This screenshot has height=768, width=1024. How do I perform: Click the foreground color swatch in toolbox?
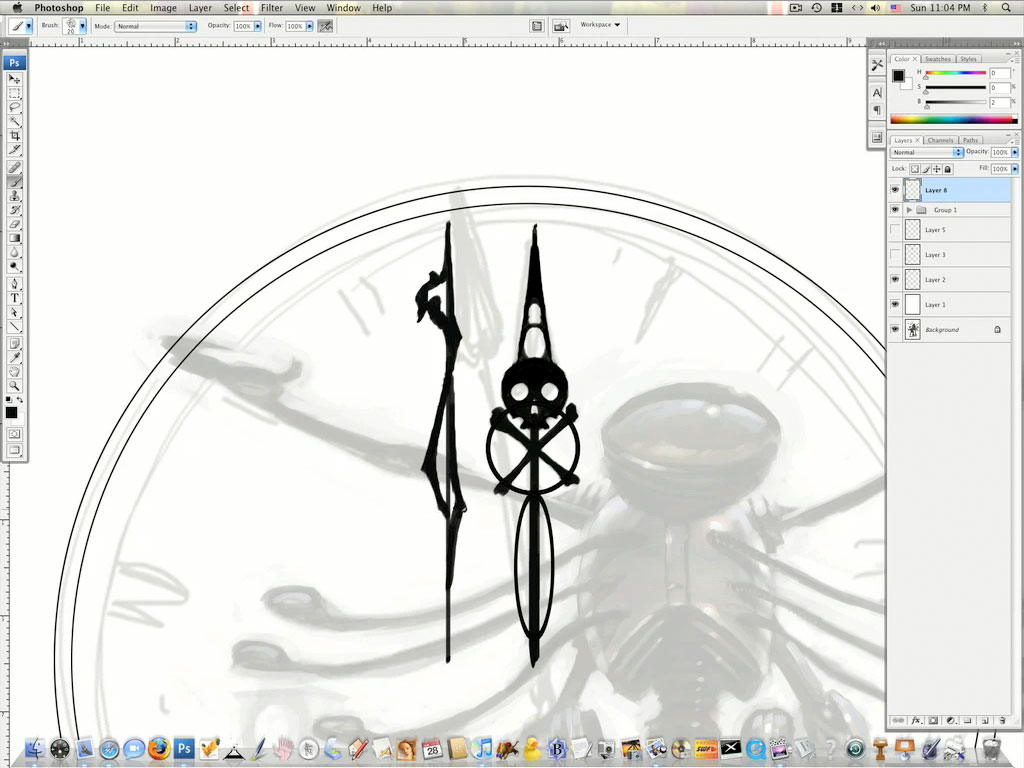10,412
